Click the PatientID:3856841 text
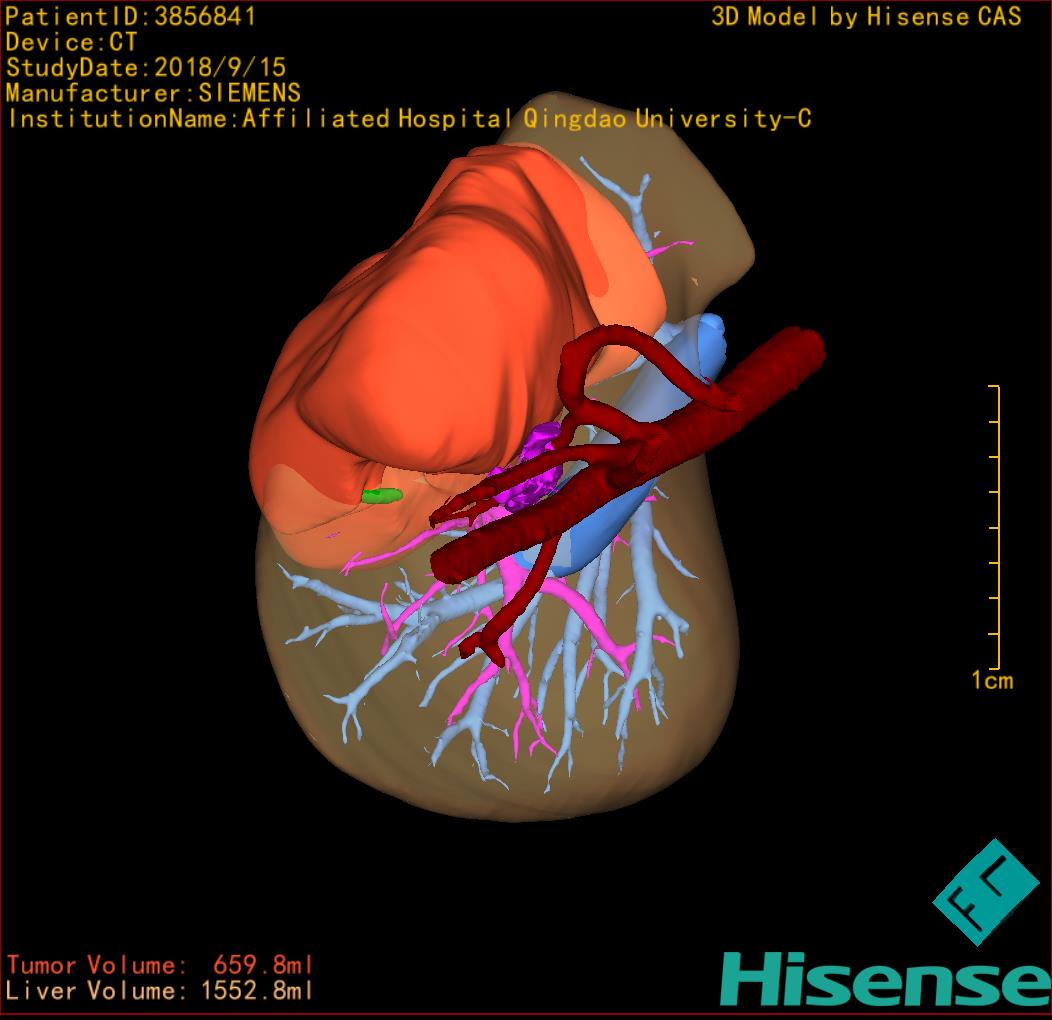The width and height of the screenshot is (1052, 1020). coord(131,16)
